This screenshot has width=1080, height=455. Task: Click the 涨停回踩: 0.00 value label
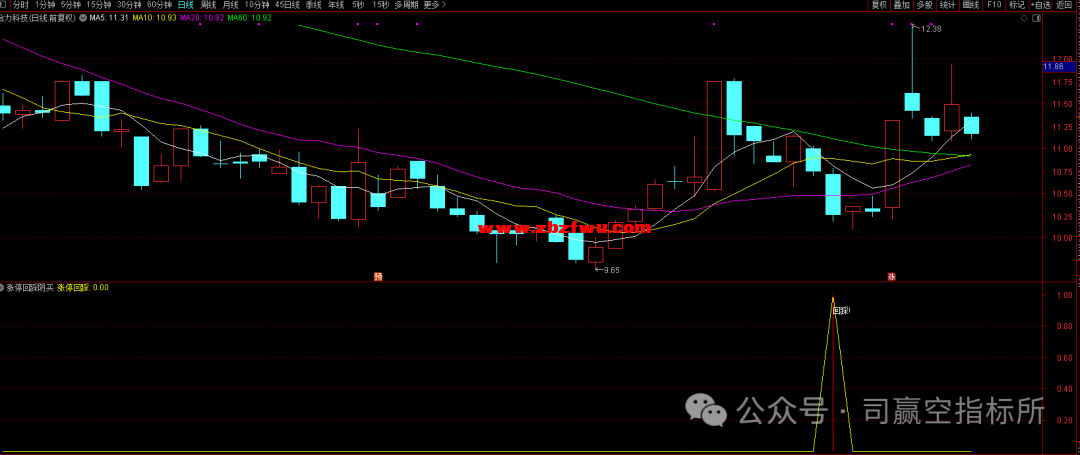83,287
